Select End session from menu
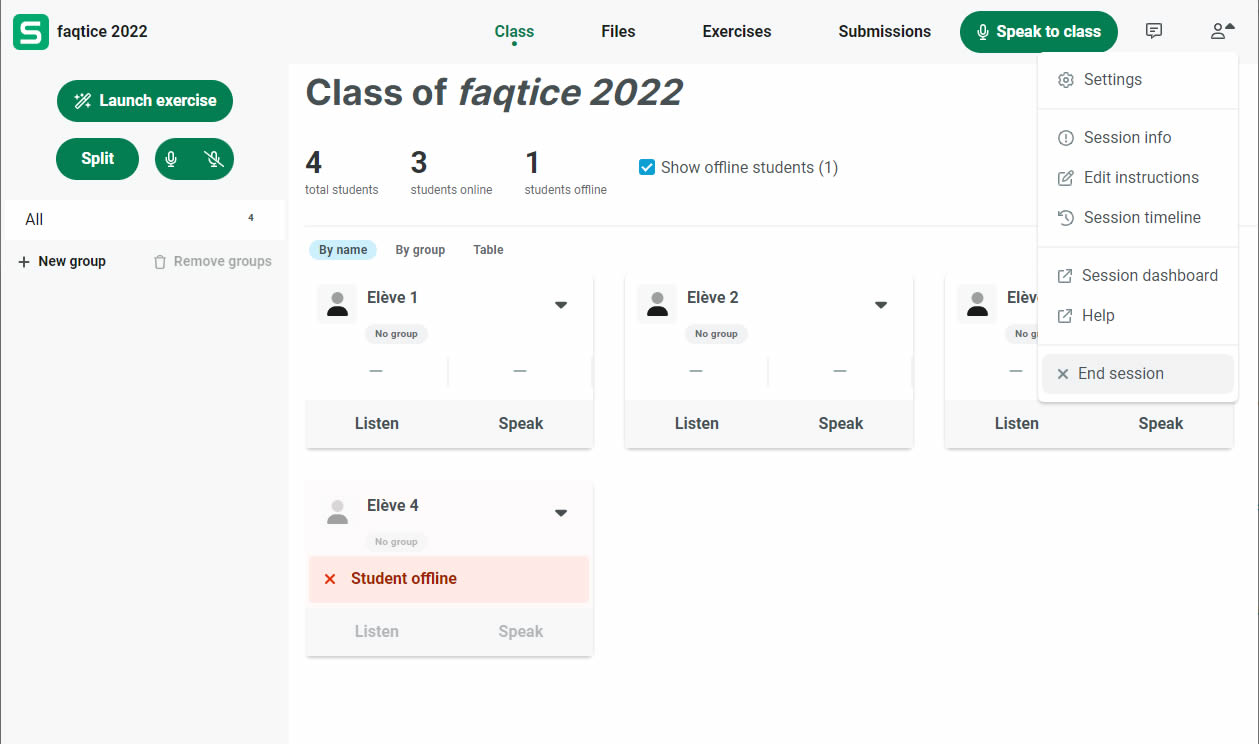The height and width of the screenshot is (744, 1259). click(1121, 374)
